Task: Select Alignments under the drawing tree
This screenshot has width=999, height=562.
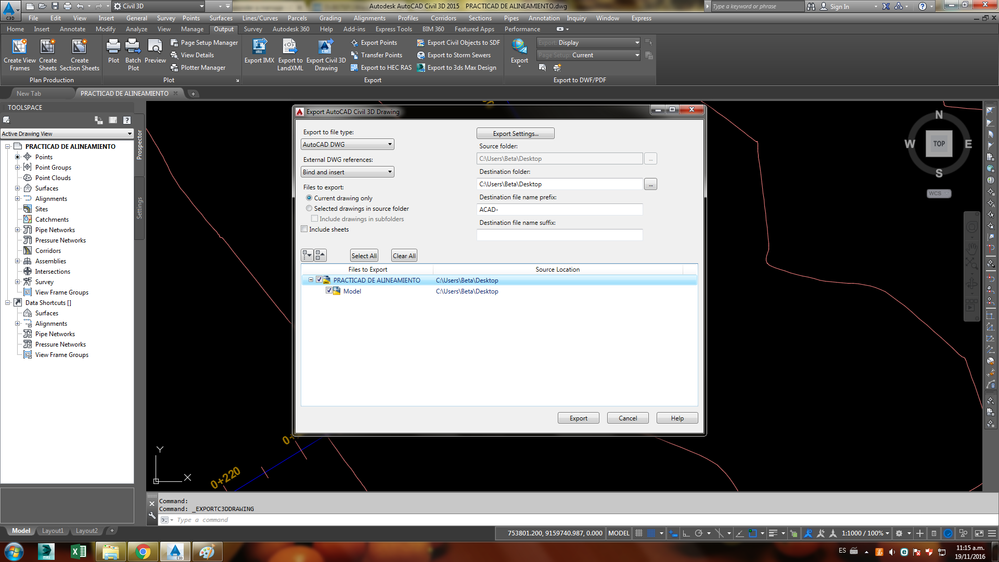Action: pyautogui.click(x=50, y=199)
